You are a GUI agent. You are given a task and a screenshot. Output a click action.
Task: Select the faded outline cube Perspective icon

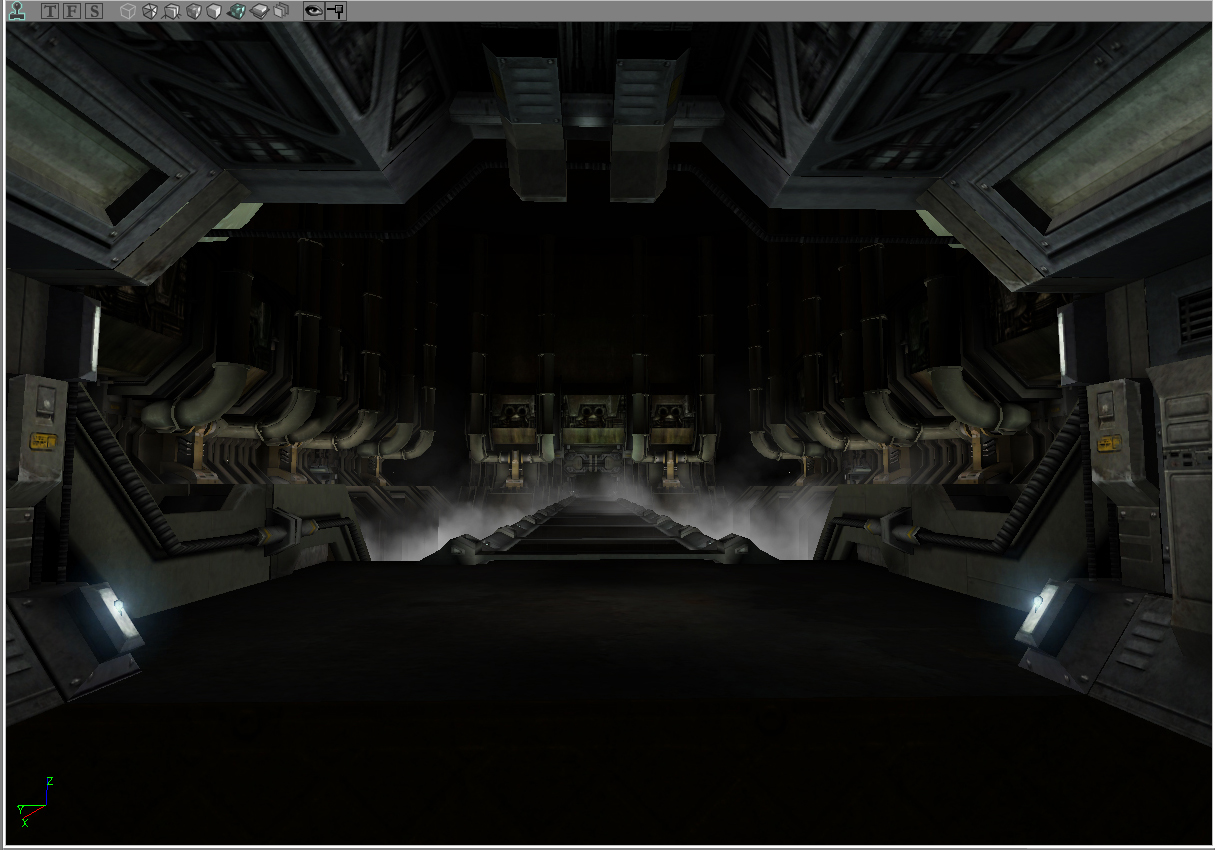[127, 11]
